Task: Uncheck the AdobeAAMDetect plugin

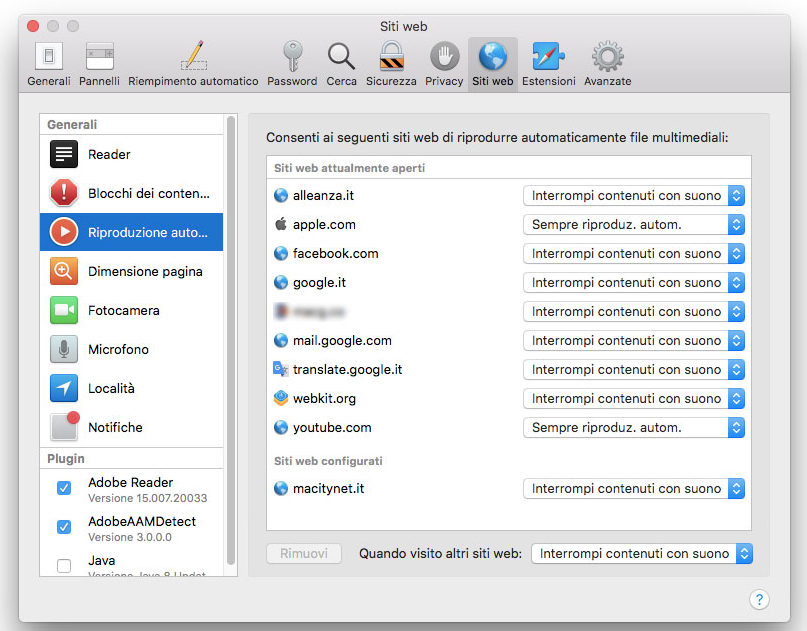Action: click(x=64, y=527)
